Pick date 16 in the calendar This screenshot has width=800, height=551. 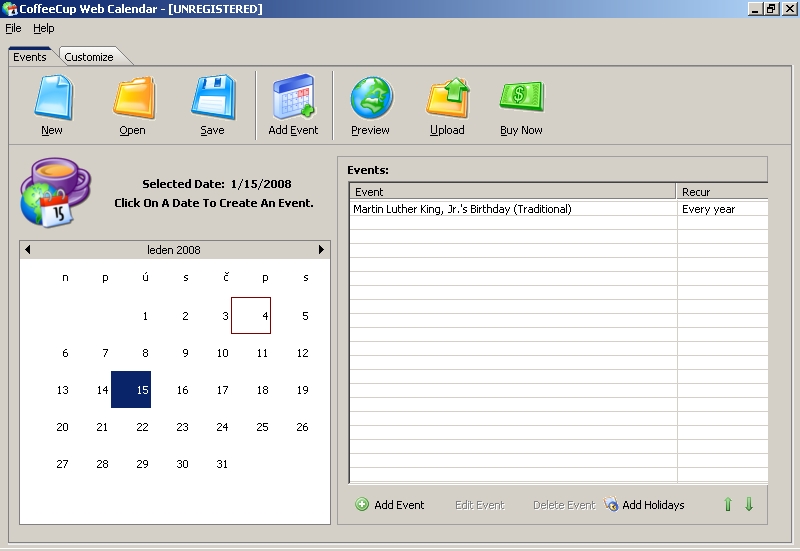(182, 390)
